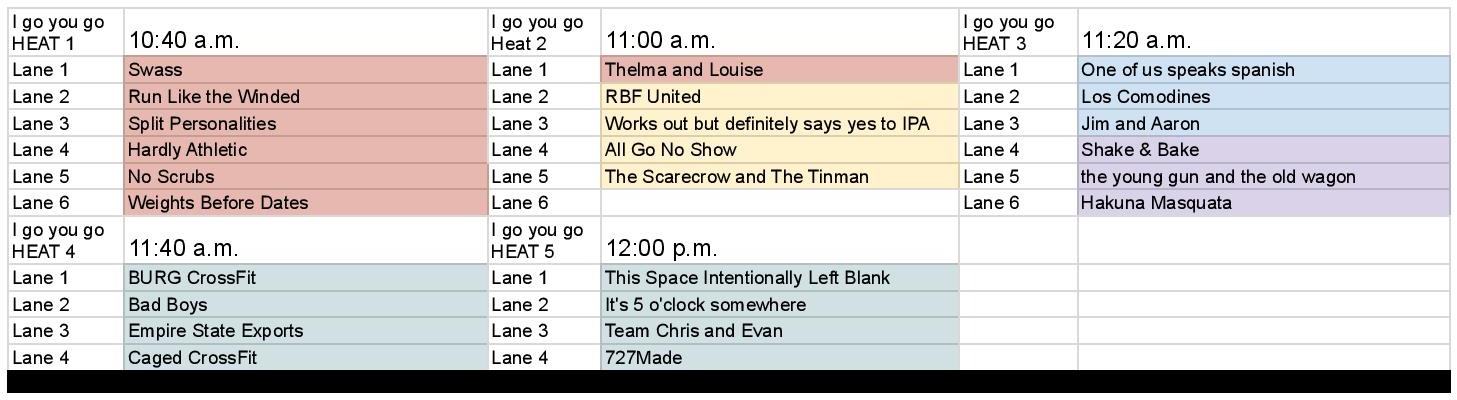Click the 727Made team cell

coord(779,357)
